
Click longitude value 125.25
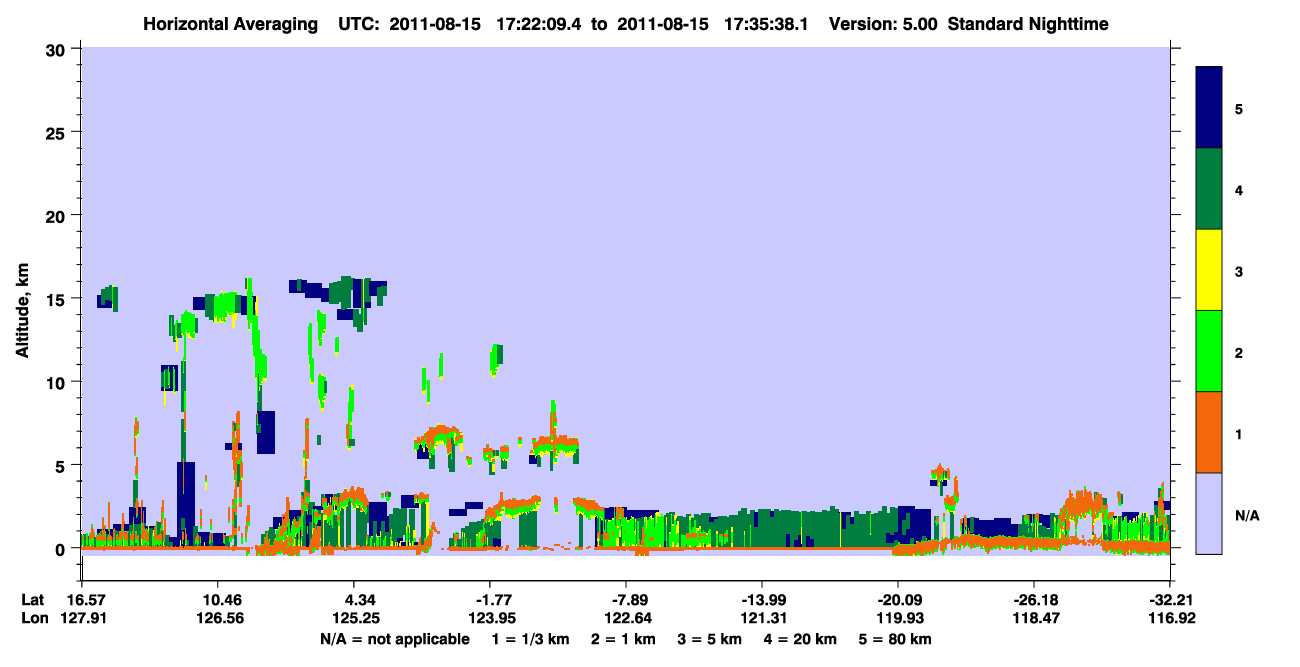point(354,619)
